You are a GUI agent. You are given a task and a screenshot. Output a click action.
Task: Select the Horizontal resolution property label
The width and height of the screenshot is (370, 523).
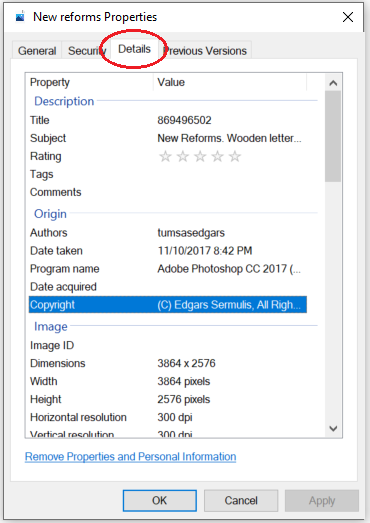[78, 417]
